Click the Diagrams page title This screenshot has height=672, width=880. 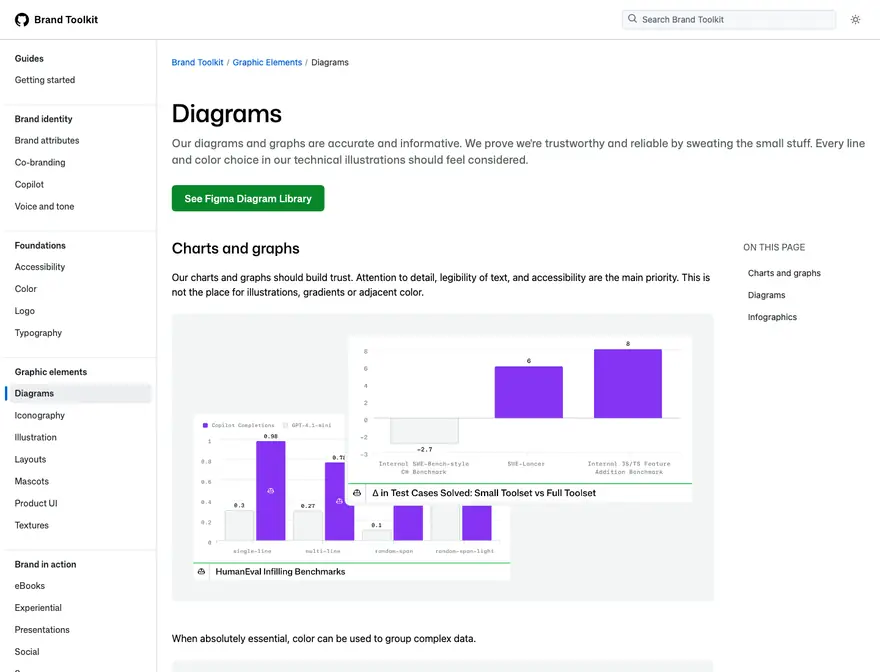point(227,113)
